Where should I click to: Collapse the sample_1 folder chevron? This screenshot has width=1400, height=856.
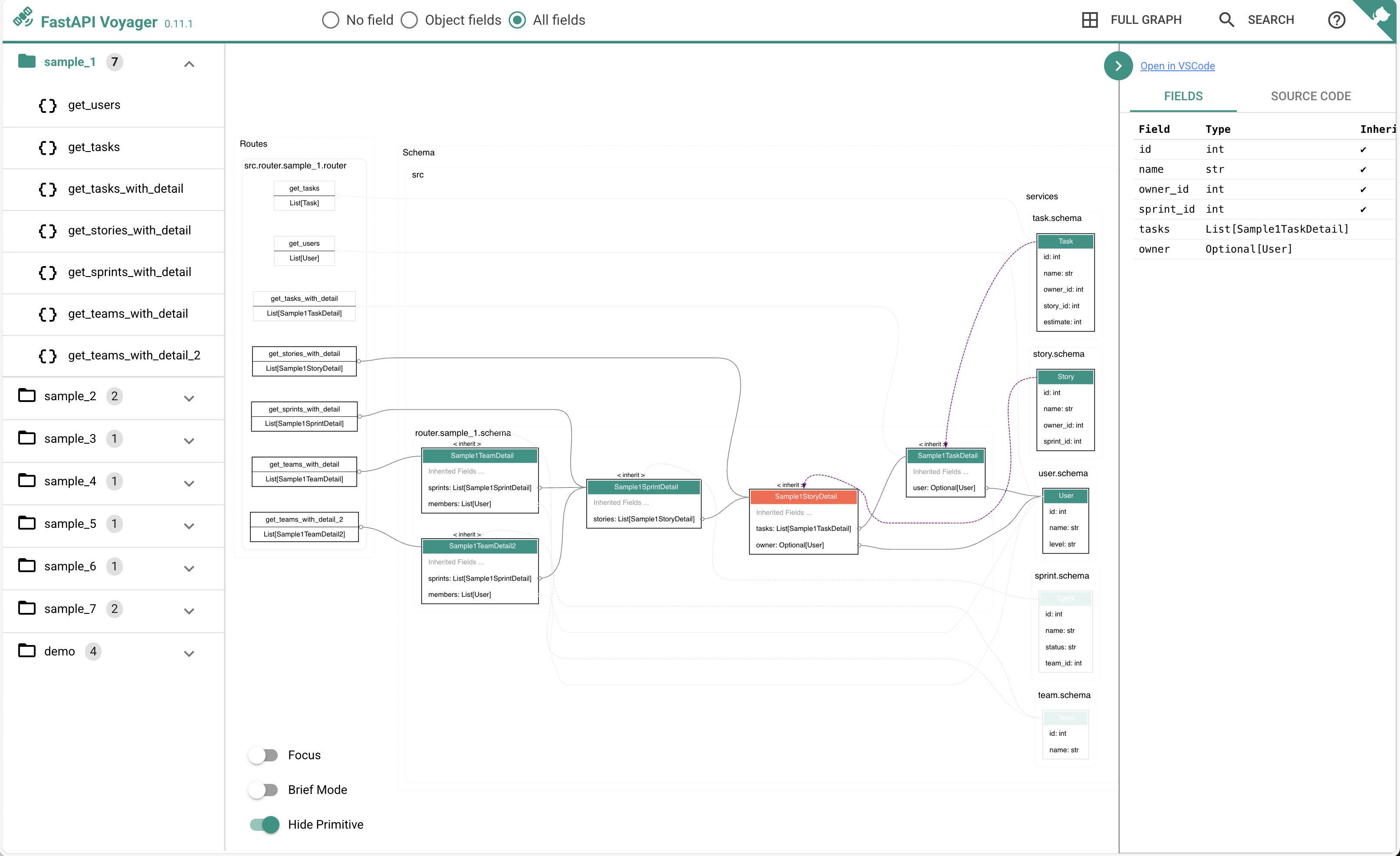coord(189,64)
